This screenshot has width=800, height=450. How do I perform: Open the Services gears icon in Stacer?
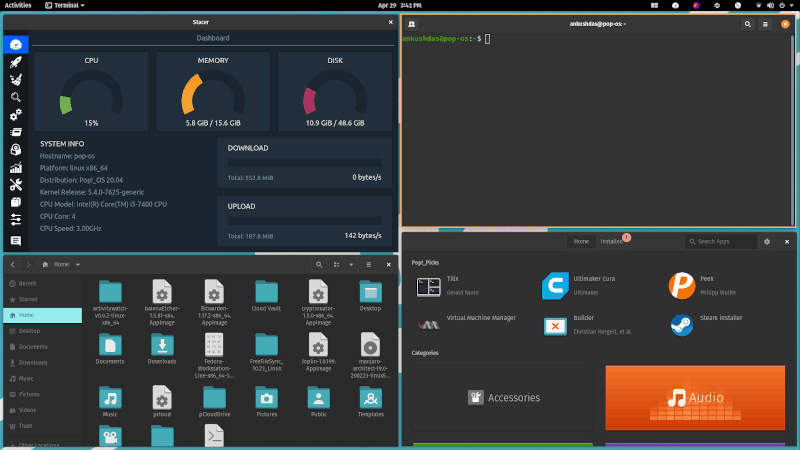[16, 115]
